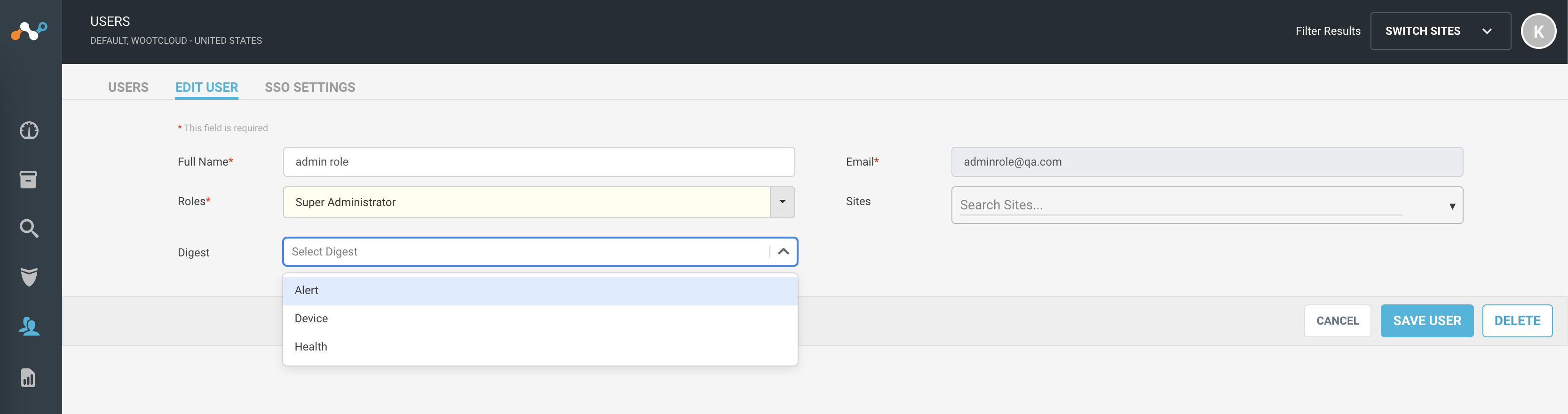Switch to the SSO Settings tab

(310, 87)
